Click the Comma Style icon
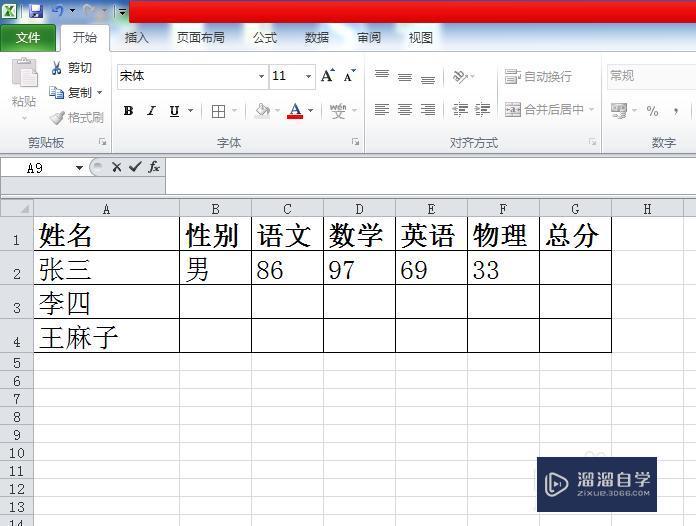 coord(676,111)
